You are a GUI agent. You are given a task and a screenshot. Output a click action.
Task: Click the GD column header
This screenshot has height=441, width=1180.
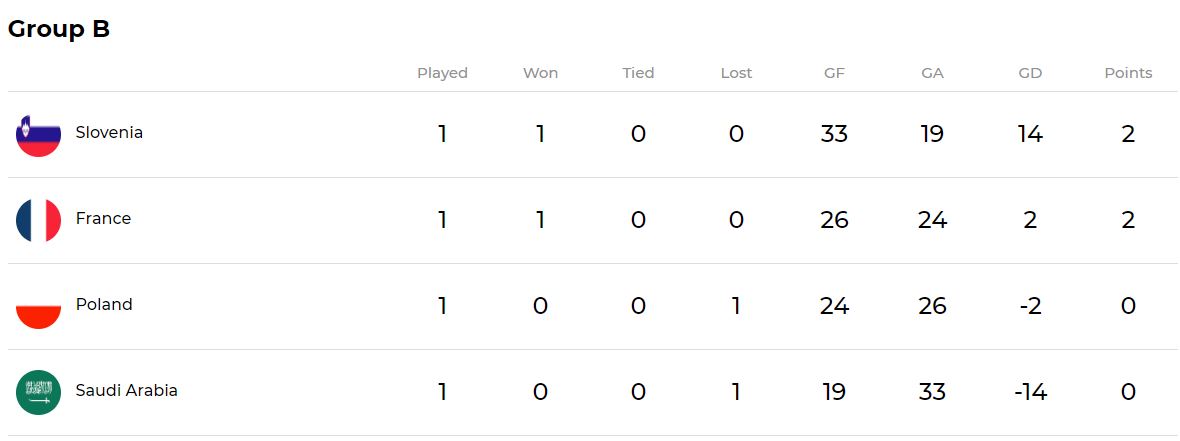[1030, 73]
